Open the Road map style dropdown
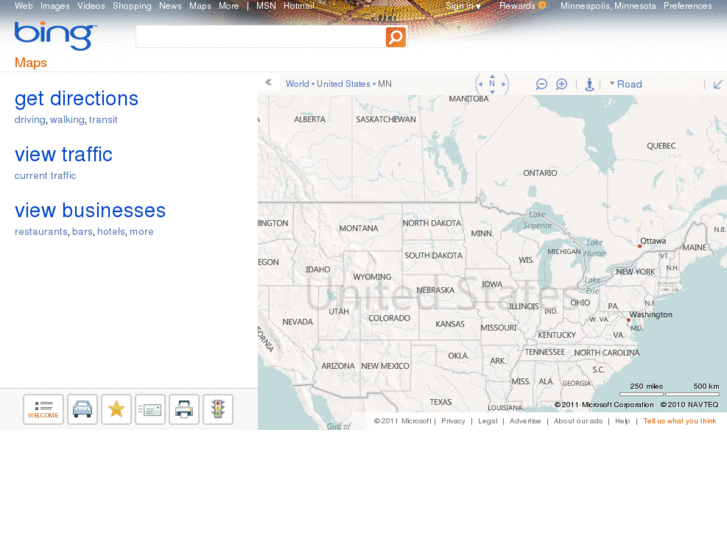The height and width of the screenshot is (545, 727). point(626,84)
